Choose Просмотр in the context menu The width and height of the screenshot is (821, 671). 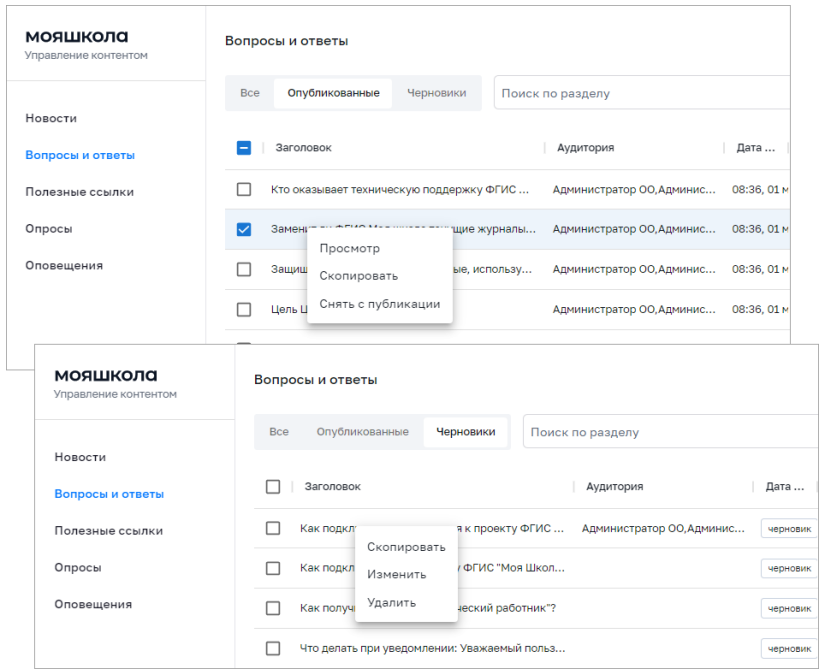click(x=380, y=248)
